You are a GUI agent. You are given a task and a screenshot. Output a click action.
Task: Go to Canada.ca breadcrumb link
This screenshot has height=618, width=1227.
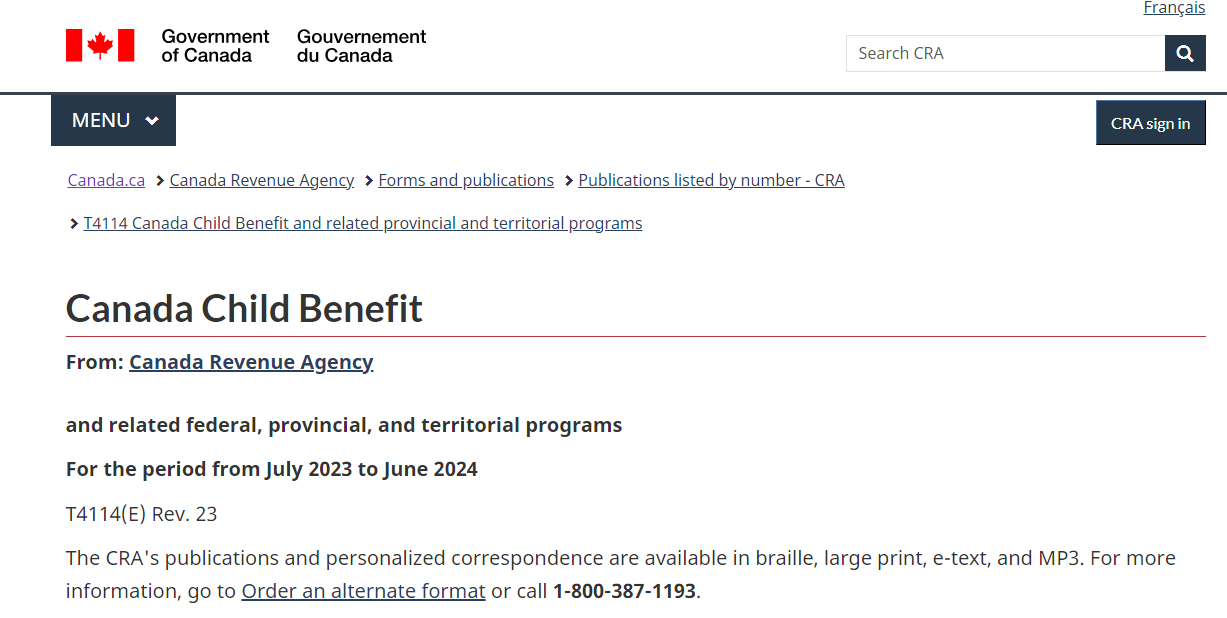(x=106, y=180)
